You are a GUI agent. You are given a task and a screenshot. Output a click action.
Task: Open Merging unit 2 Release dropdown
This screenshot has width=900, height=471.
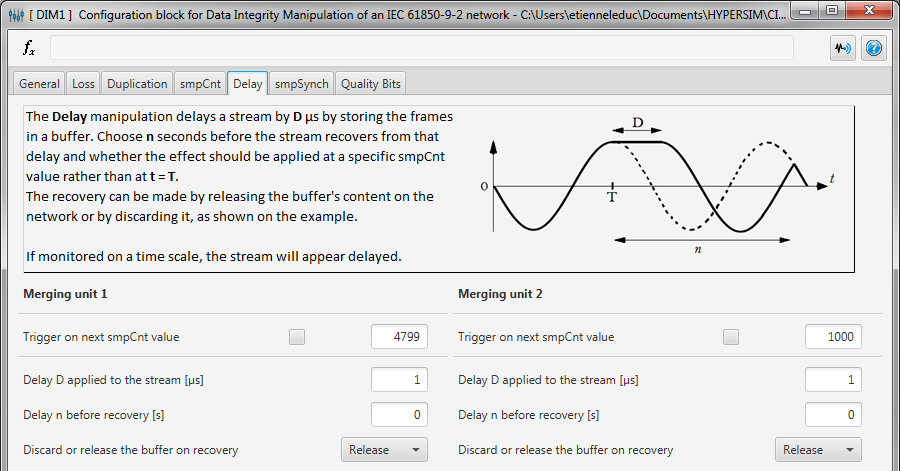(x=818, y=450)
